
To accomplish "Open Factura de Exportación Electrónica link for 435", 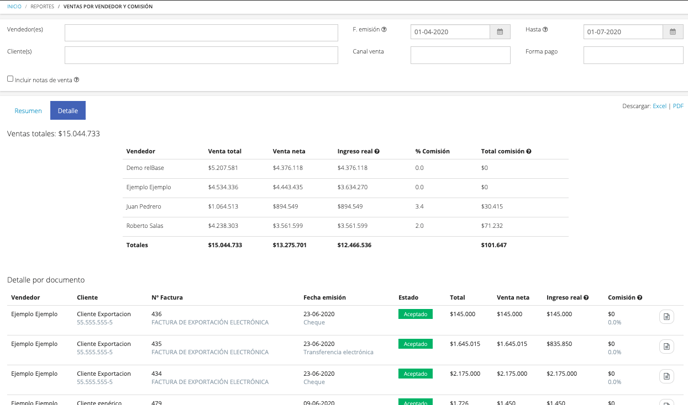I will click(x=210, y=352).
